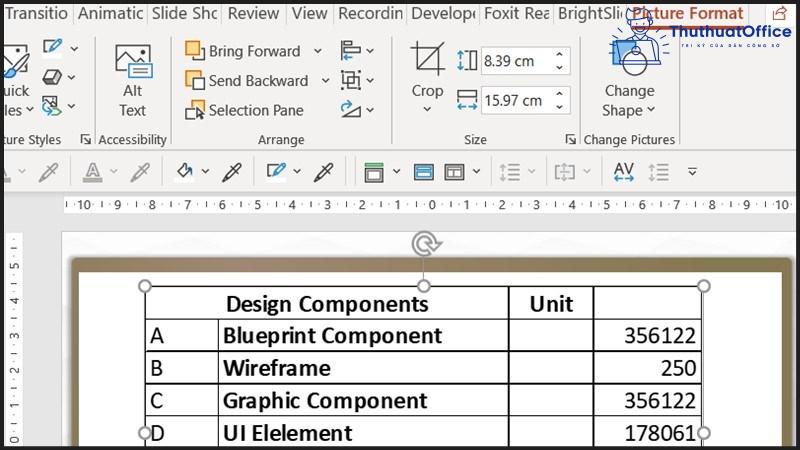Expand the Picture Effects dropdown arrow
Image resolution: width=800 pixels, height=450 pixels.
pyautogui.click(x=71, y=78)
